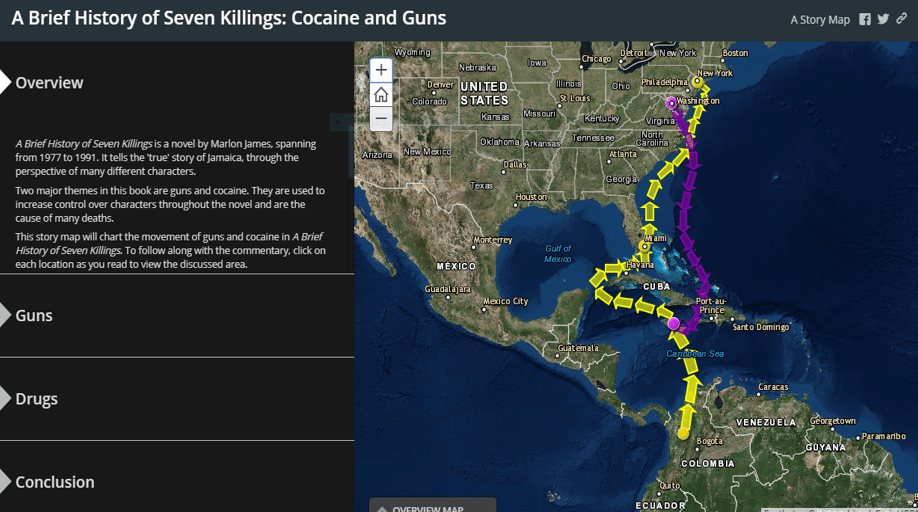Image resolution: width=918 pixels, height=512 pixels.
Task: Open the Guns section
Action: coord(34,315)
